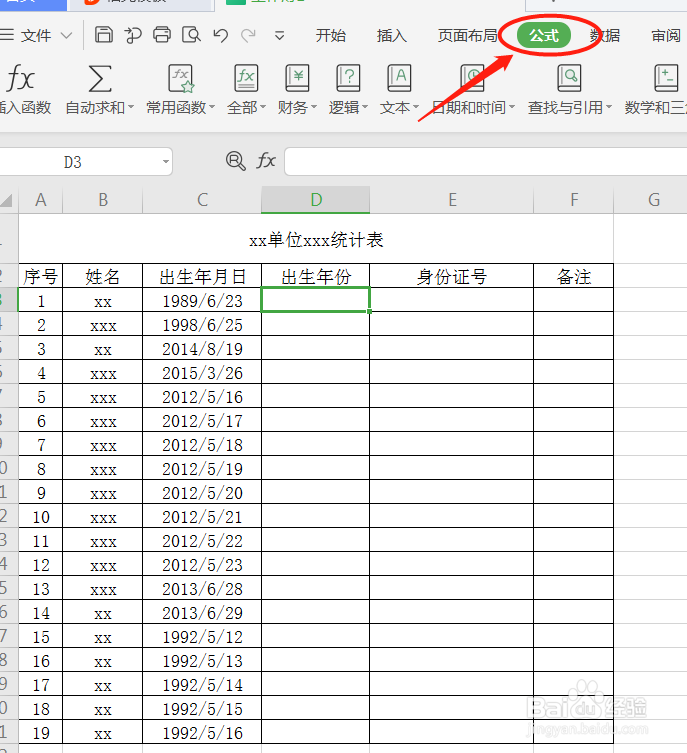Open the 数学和三角 functions icon

(x=666, y=78)
